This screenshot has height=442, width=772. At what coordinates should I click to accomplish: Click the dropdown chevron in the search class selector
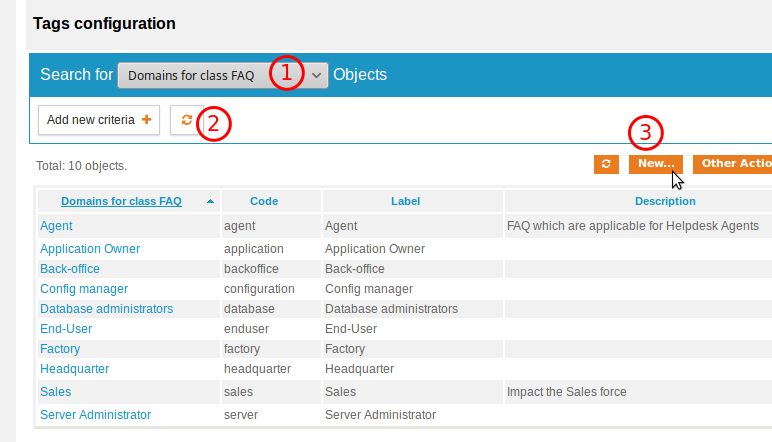316,76
